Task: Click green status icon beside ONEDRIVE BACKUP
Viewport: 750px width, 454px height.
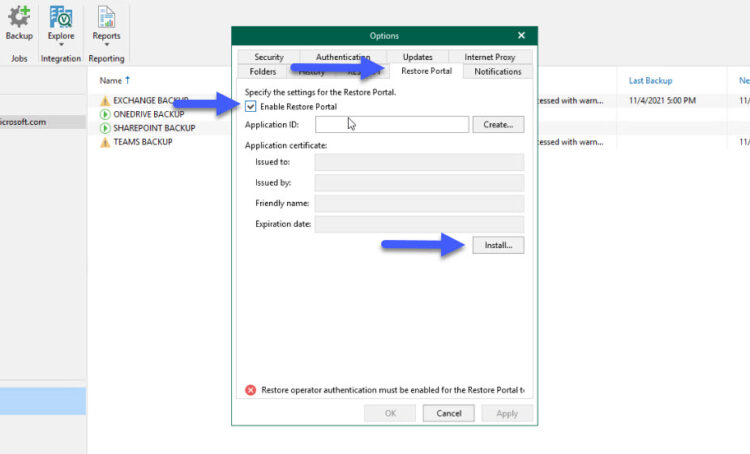Action: tap(105, 114)
